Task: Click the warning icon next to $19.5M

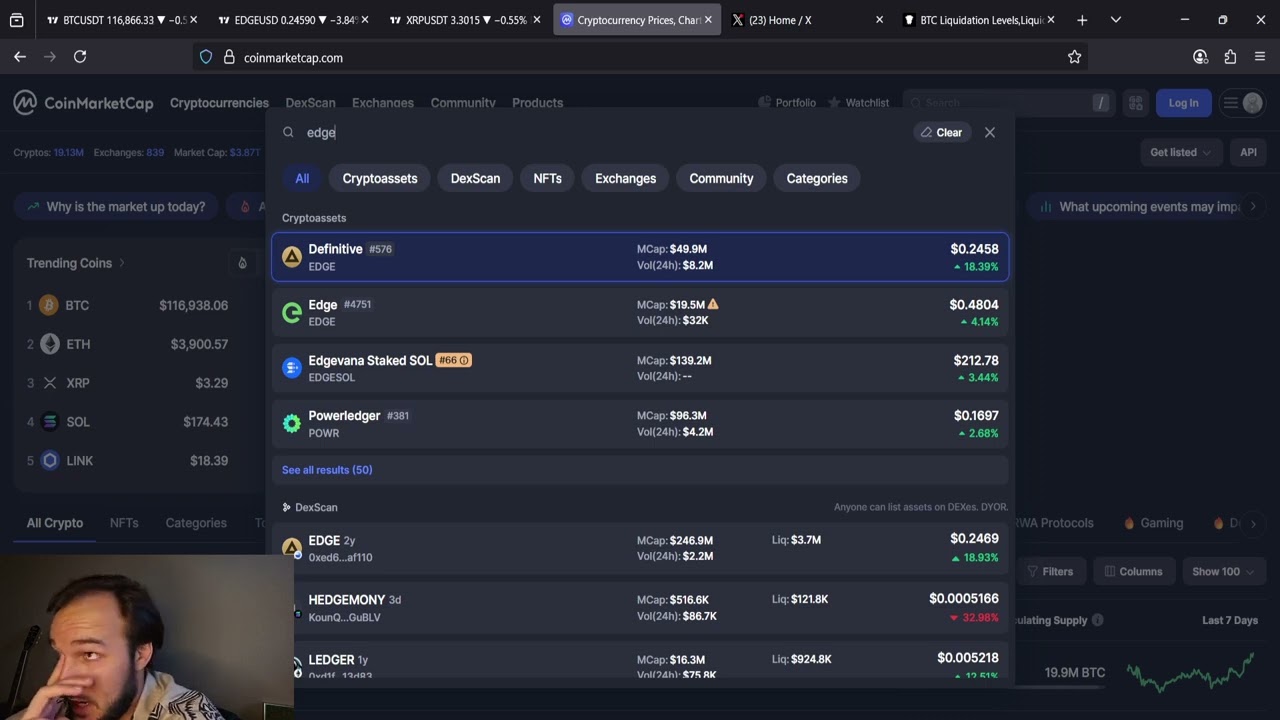Action: pos(713,304)
